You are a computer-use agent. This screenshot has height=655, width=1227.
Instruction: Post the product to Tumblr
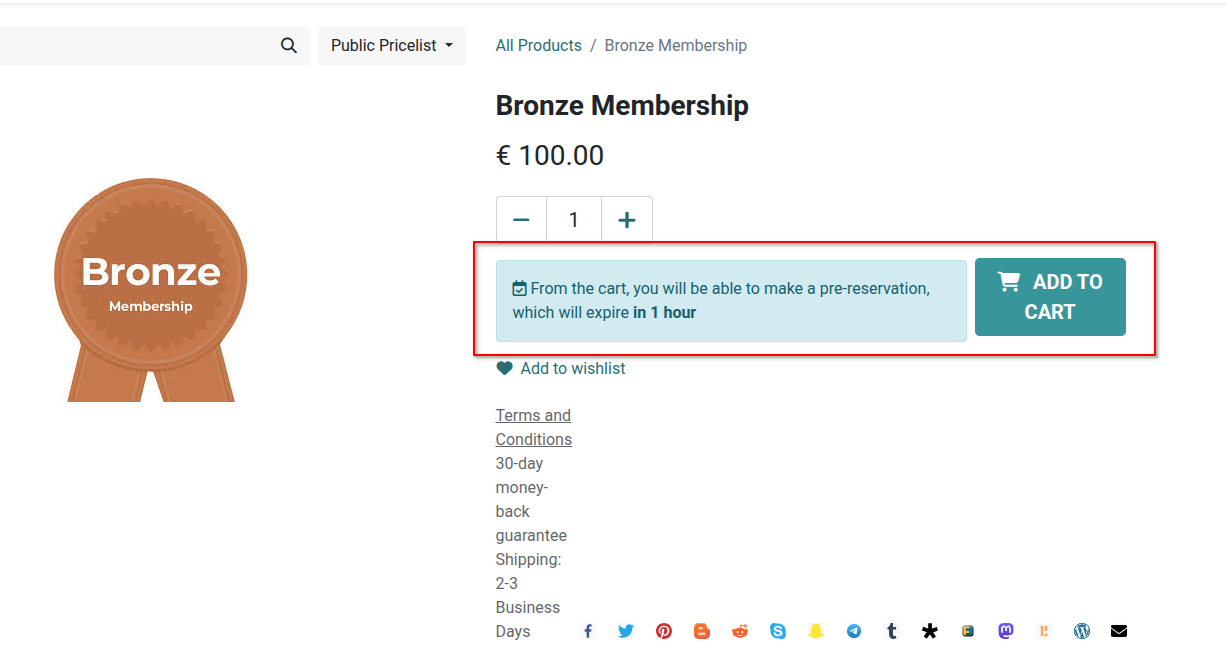[891, 631]
